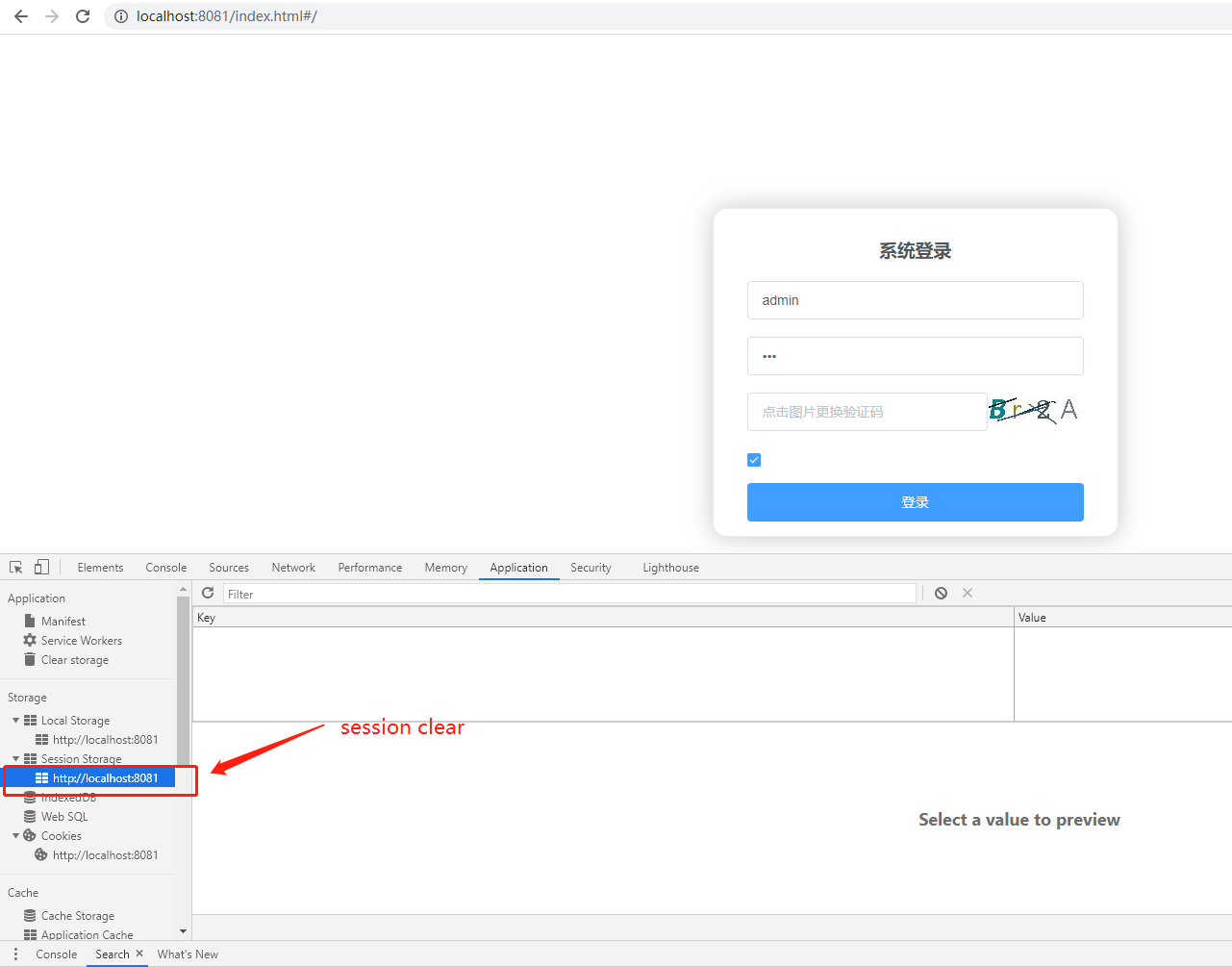Uncheck the remember password checkbox
This screenshot has height=967, width=1232.
(753, 460)
